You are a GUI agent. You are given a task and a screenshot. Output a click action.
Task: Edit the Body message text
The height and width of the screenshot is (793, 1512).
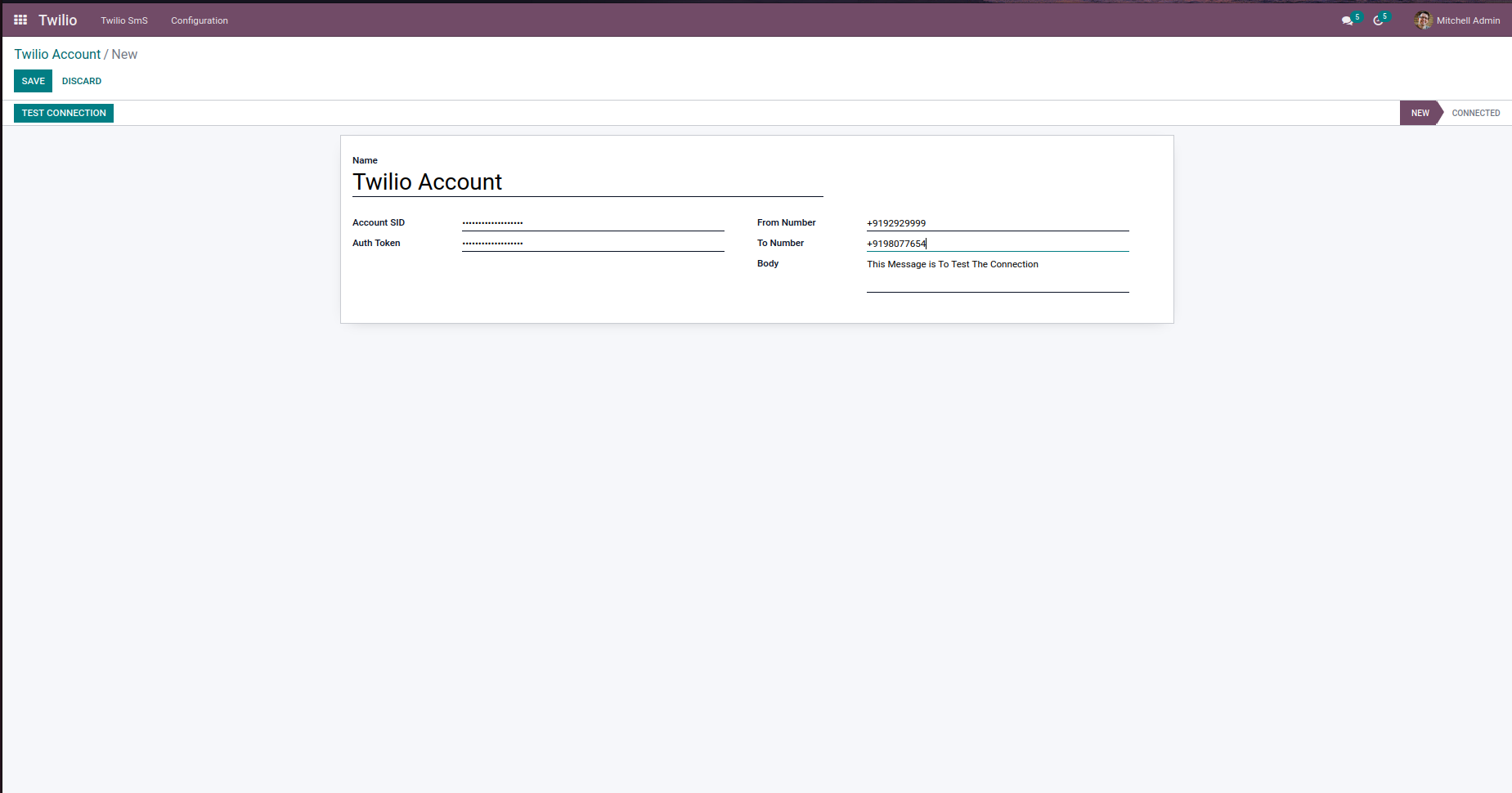click(x=998, y=274)
